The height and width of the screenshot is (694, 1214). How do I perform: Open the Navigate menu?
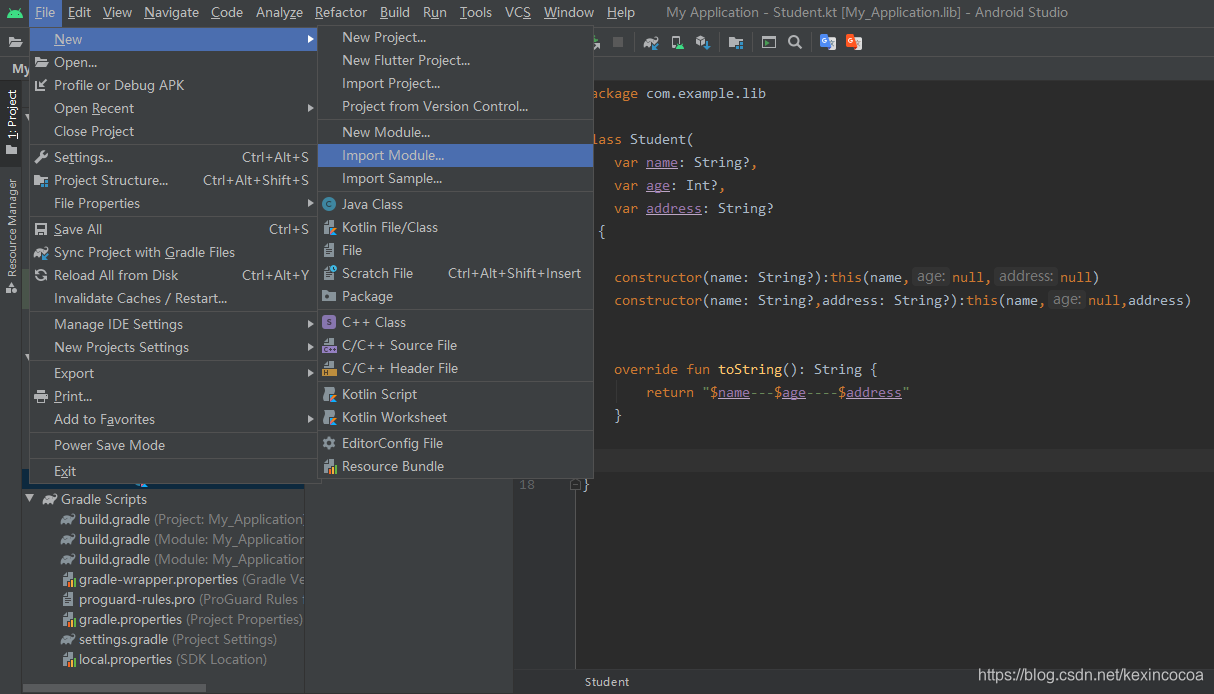[x=171, y=12]
